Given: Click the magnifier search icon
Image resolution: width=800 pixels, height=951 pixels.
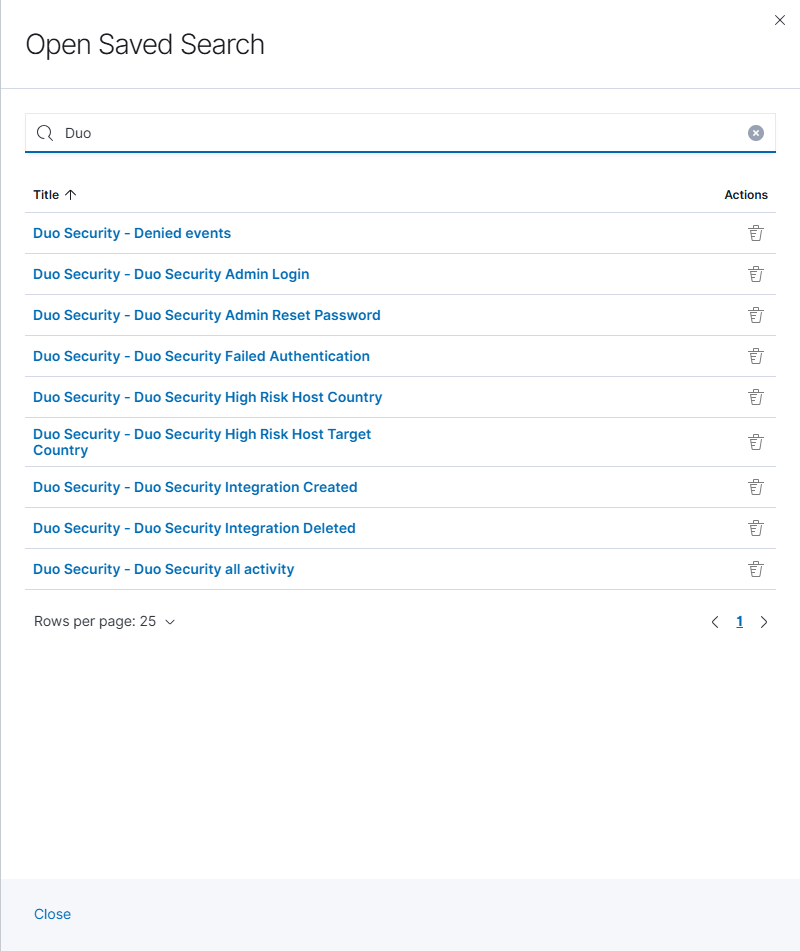Looking at the screenshot, I should pos(45,133).
